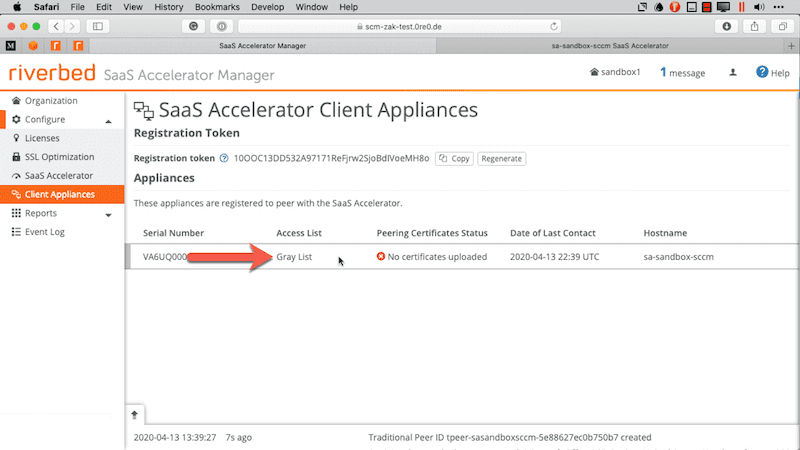Click the SaaS Accelerator Client Appliances page icon
Image resolution: width=800 pixels, height=450 pixels.
point(143,111)
